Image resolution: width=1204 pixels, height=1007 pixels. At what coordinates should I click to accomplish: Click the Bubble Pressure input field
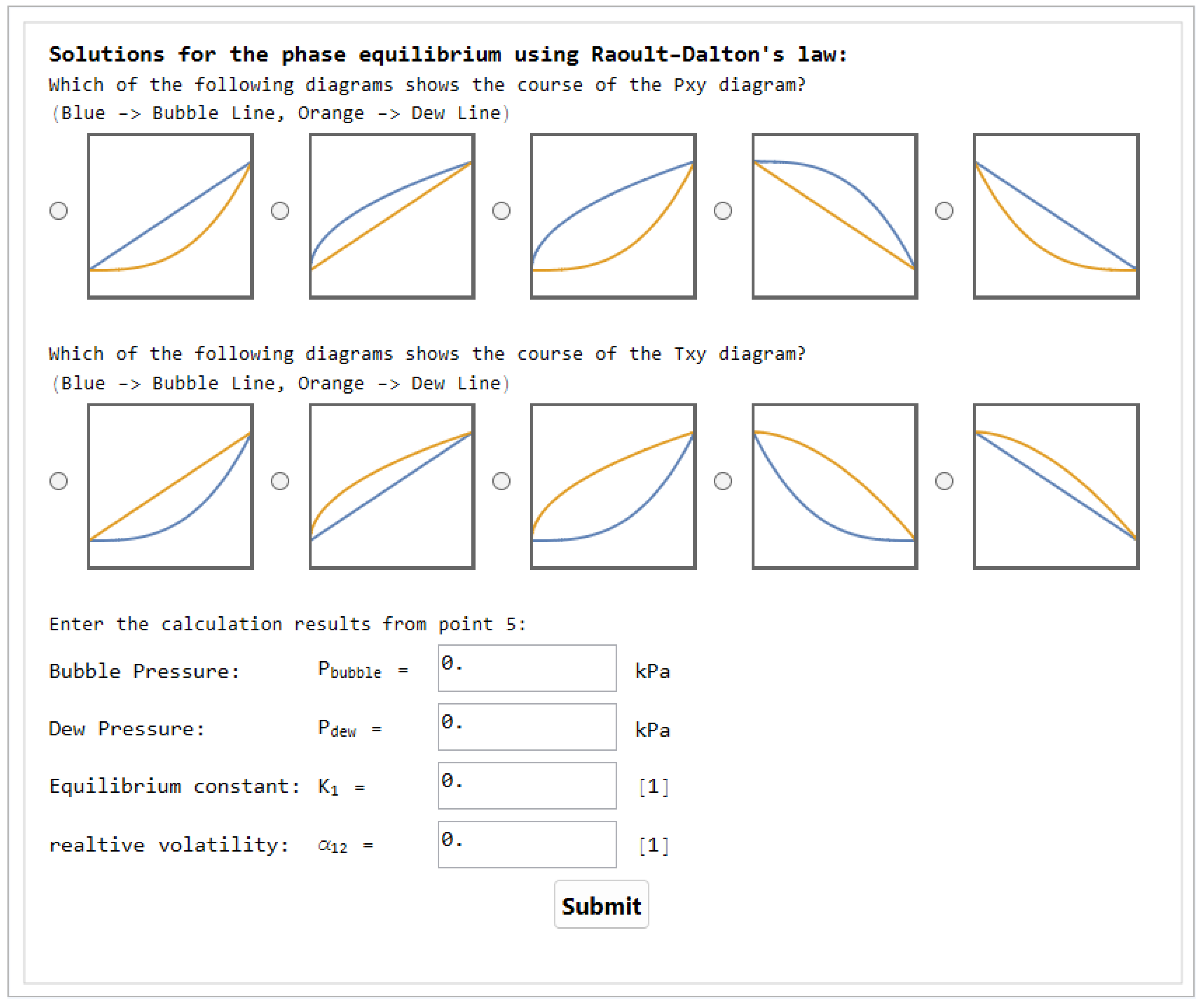527,668
